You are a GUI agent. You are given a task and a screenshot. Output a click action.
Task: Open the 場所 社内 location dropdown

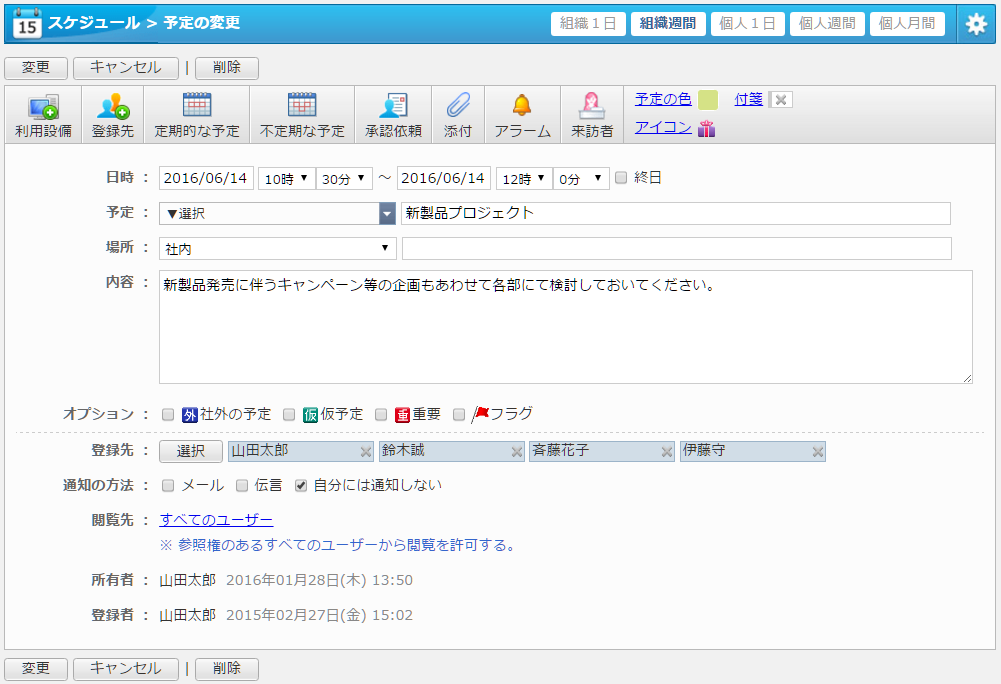pyautogui.click(x=277, y=249)
